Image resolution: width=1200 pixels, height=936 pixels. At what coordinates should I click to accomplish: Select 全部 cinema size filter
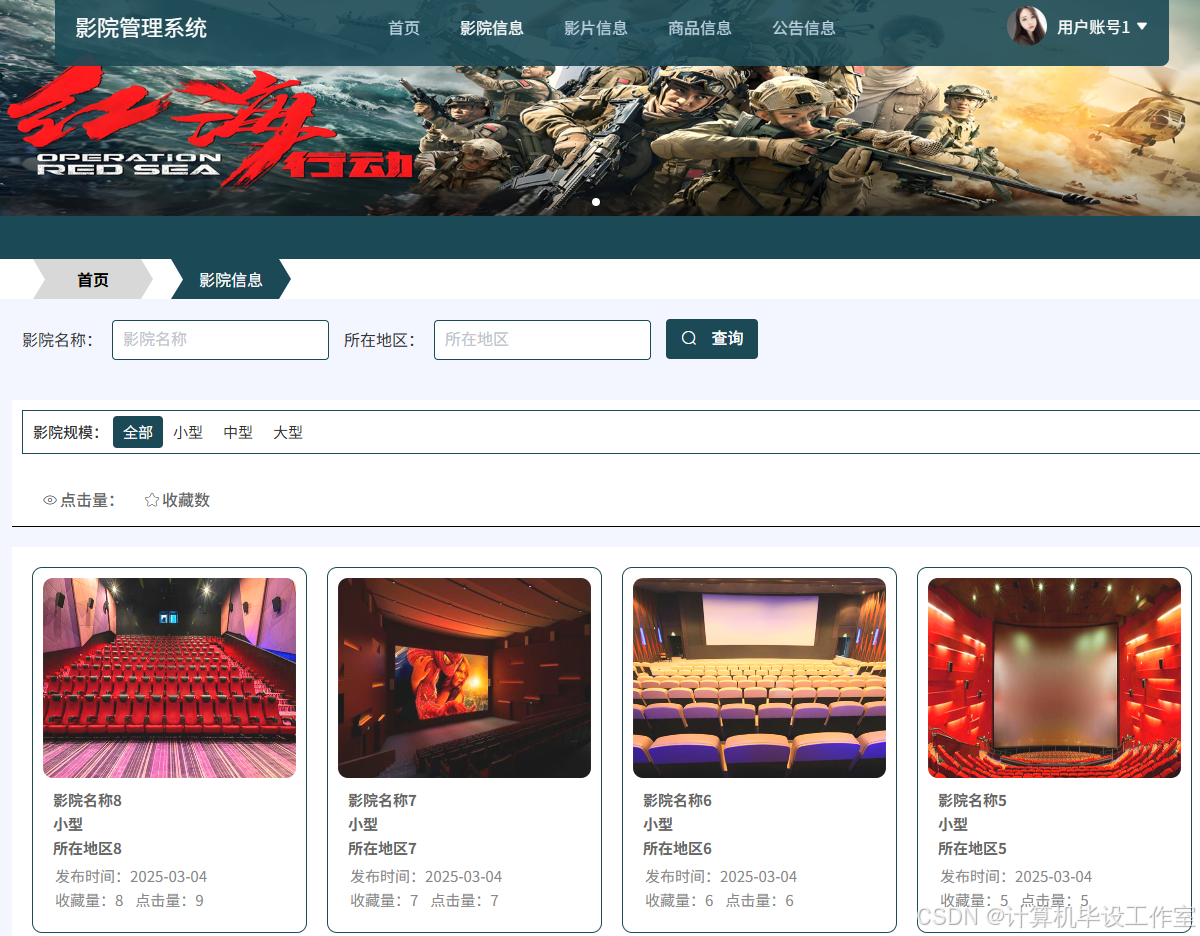tap(138, 432)
